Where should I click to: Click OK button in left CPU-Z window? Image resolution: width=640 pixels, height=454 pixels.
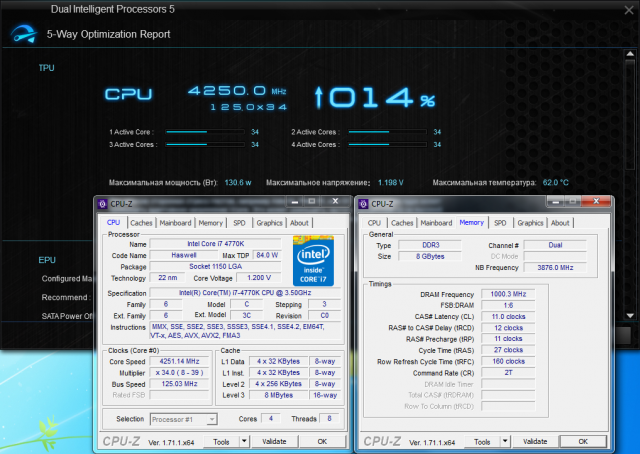pyautogui.click(x=322, y=441)
